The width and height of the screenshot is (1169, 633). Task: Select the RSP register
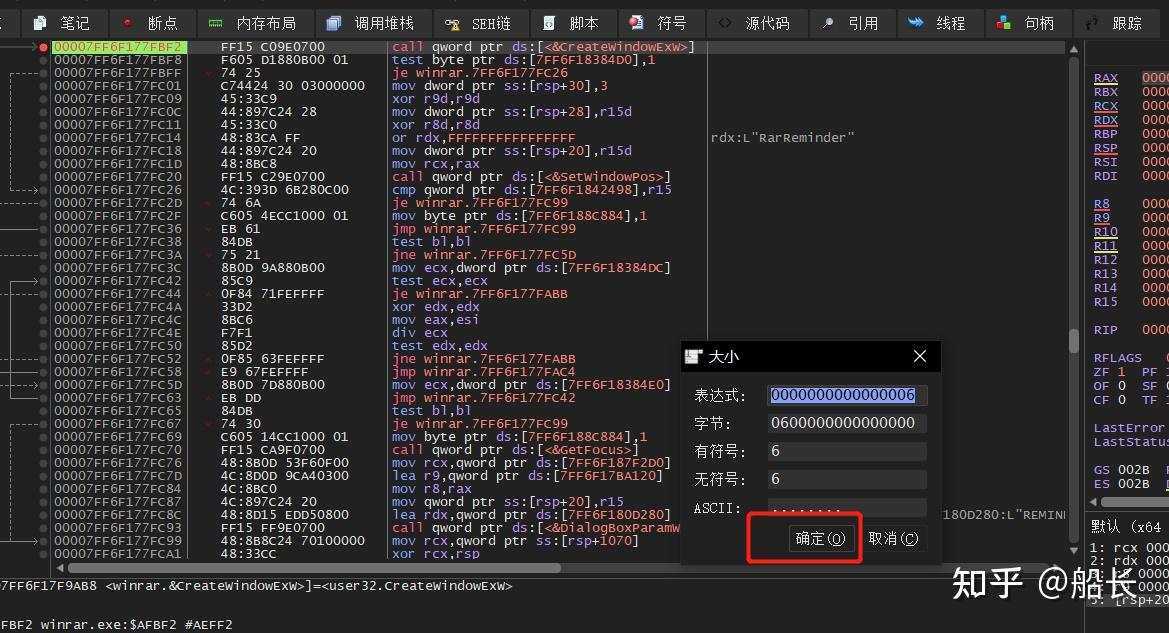(1106, 148)
